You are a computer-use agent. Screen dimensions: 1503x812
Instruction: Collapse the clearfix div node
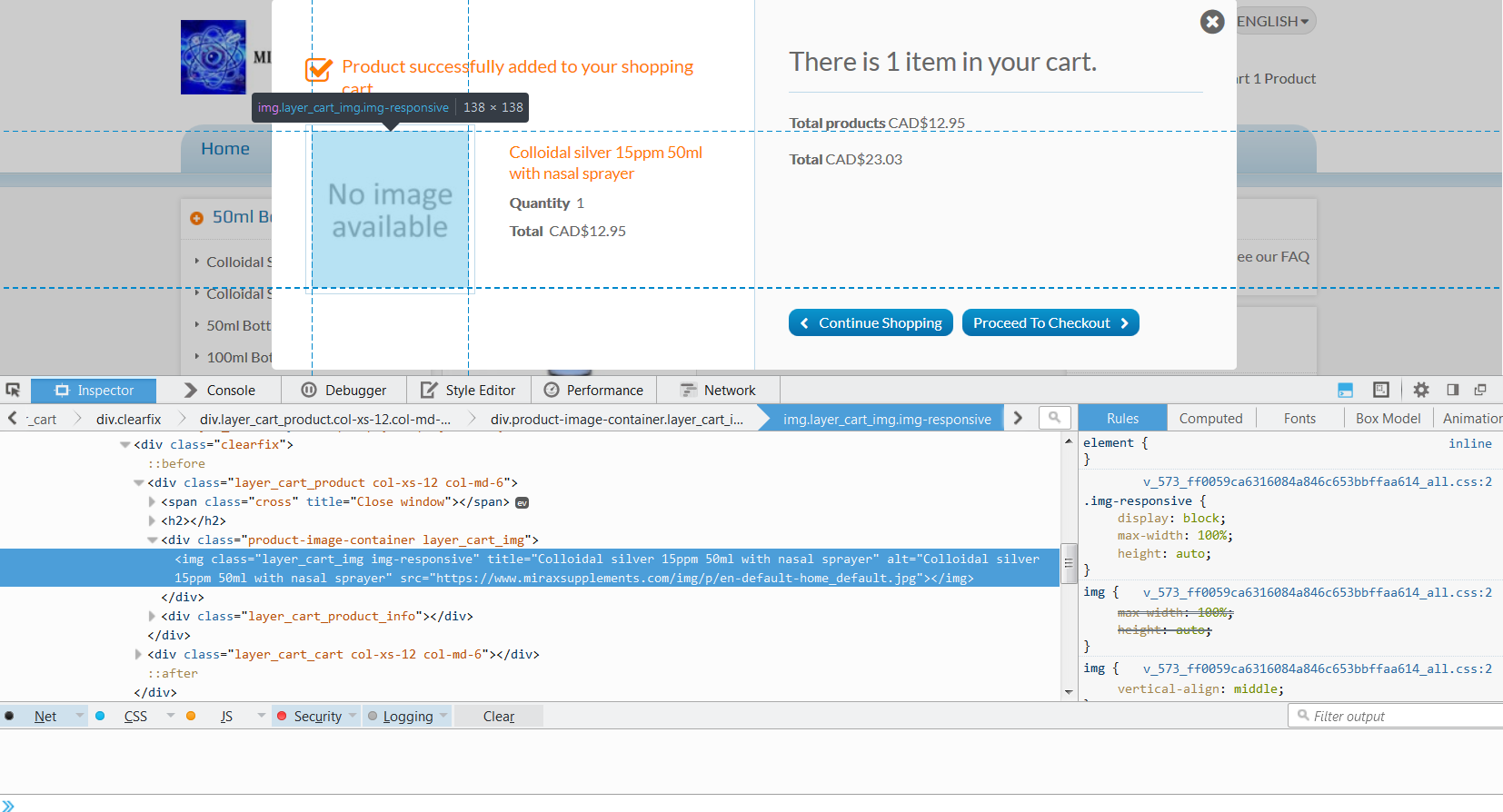(125, 444)
